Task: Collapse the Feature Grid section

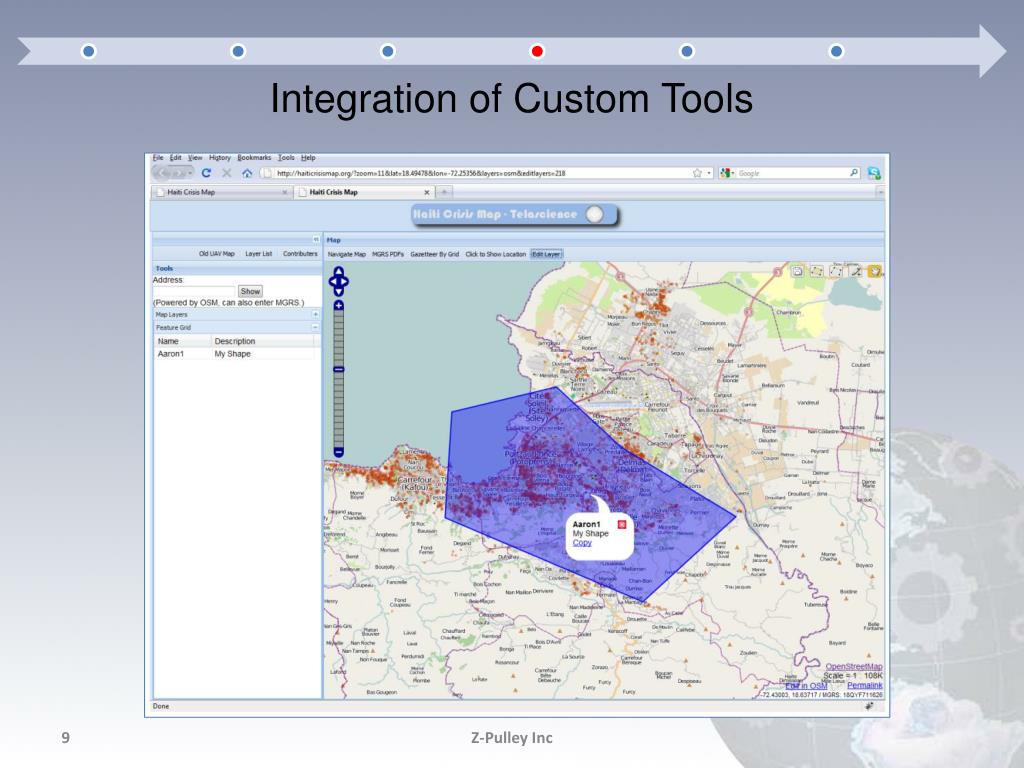Action: [315, 327]
